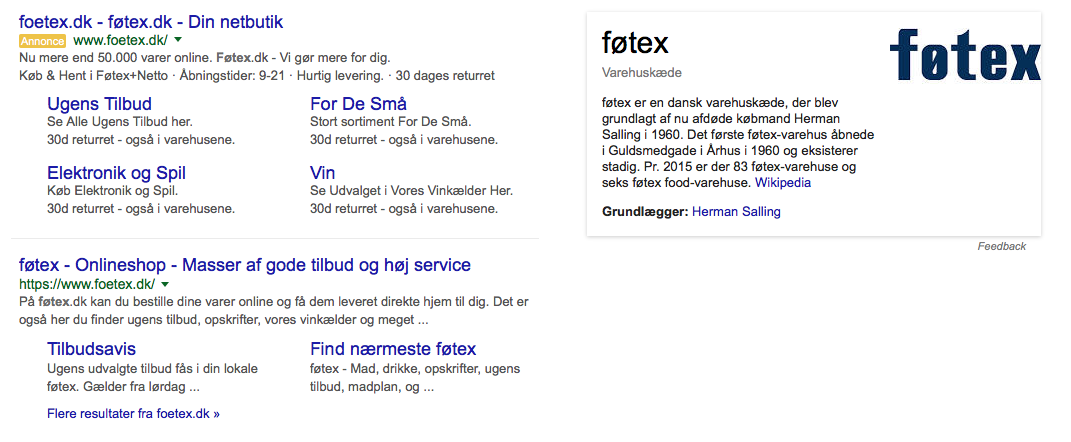
Task: Click Flere resultater fra foetex.dk link
Action: point(133,413)
